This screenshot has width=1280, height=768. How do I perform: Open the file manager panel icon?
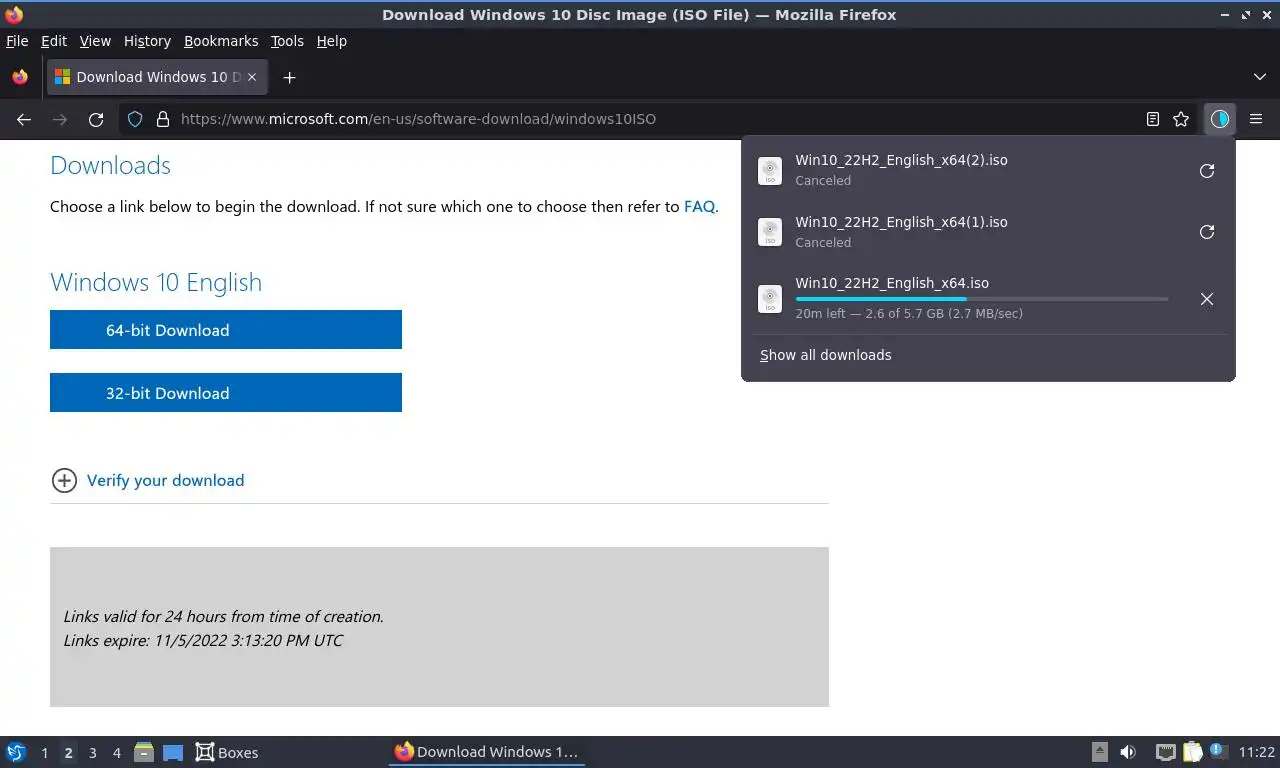[x=144, y=752]
